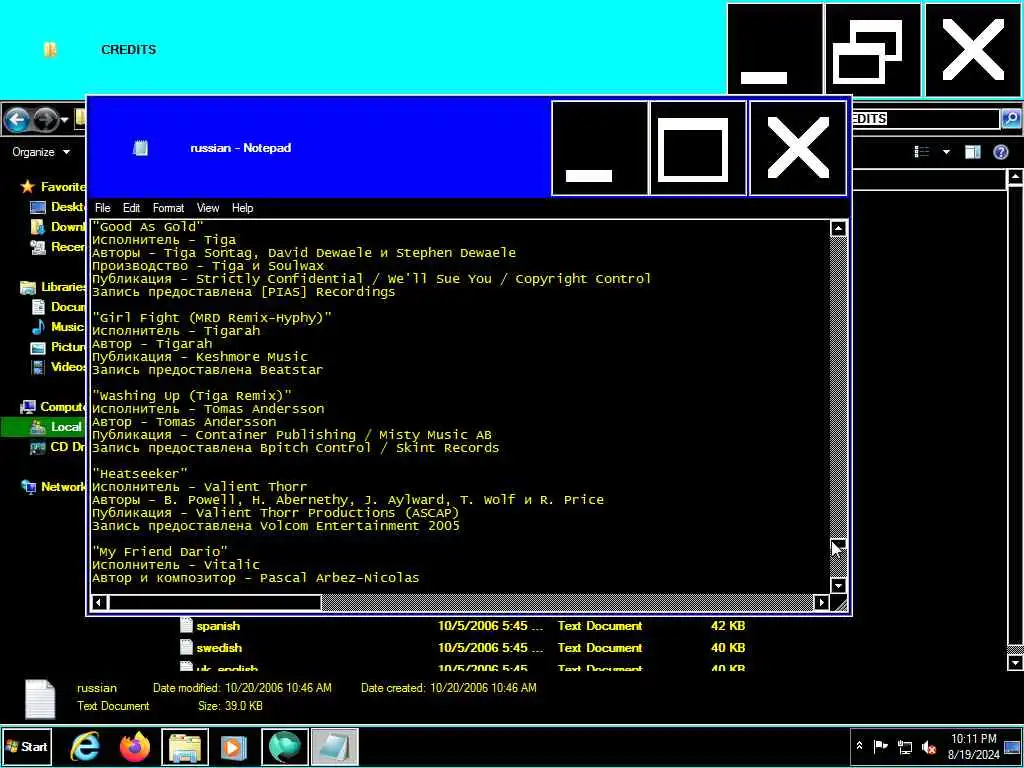Open the Start menu

pyautogui.click(x=27, y=746)
